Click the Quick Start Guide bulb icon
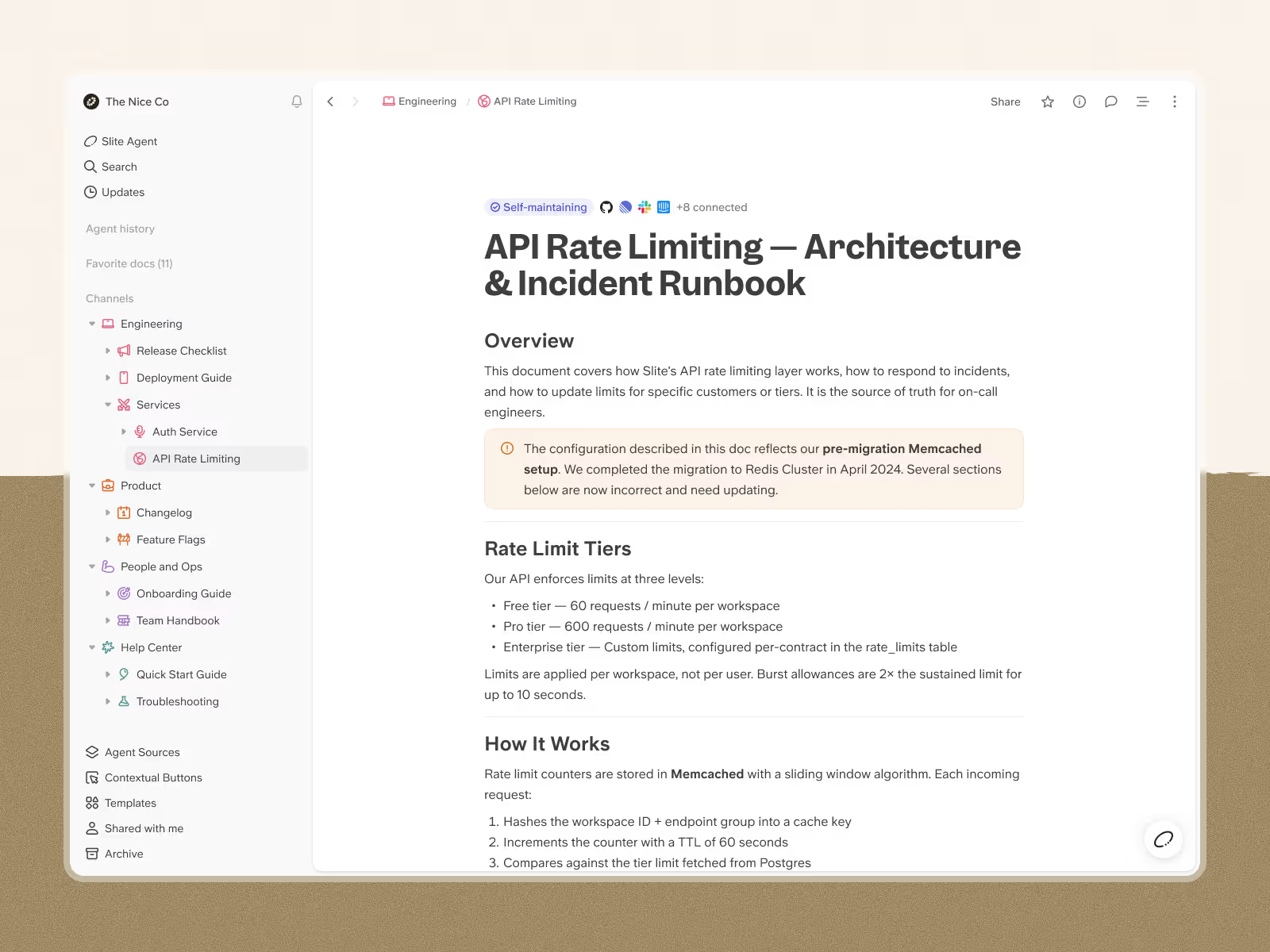1270x952 pixels. 124,674
